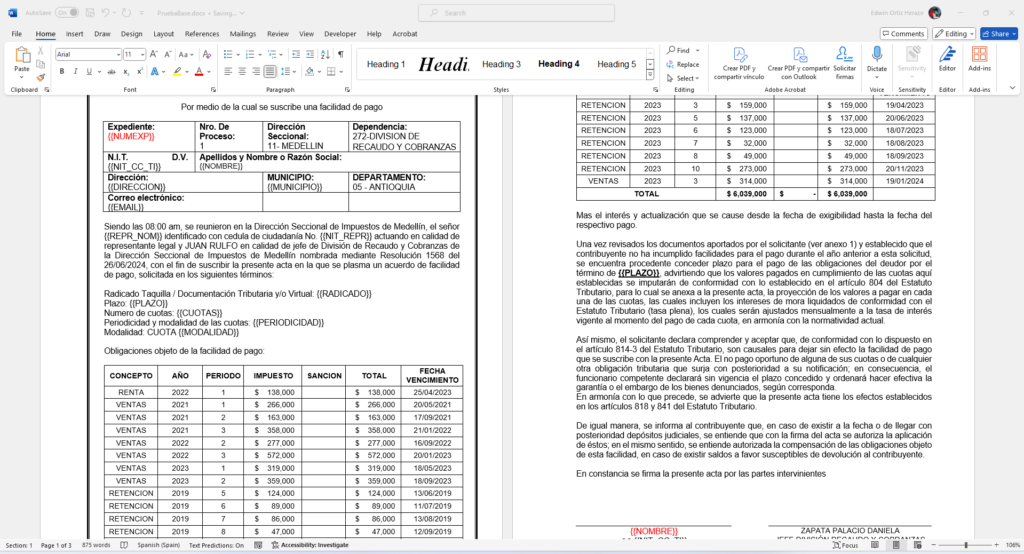Apply italic formatting
The height and width of the screenshot is (554, 1024).
coord(75,71)
